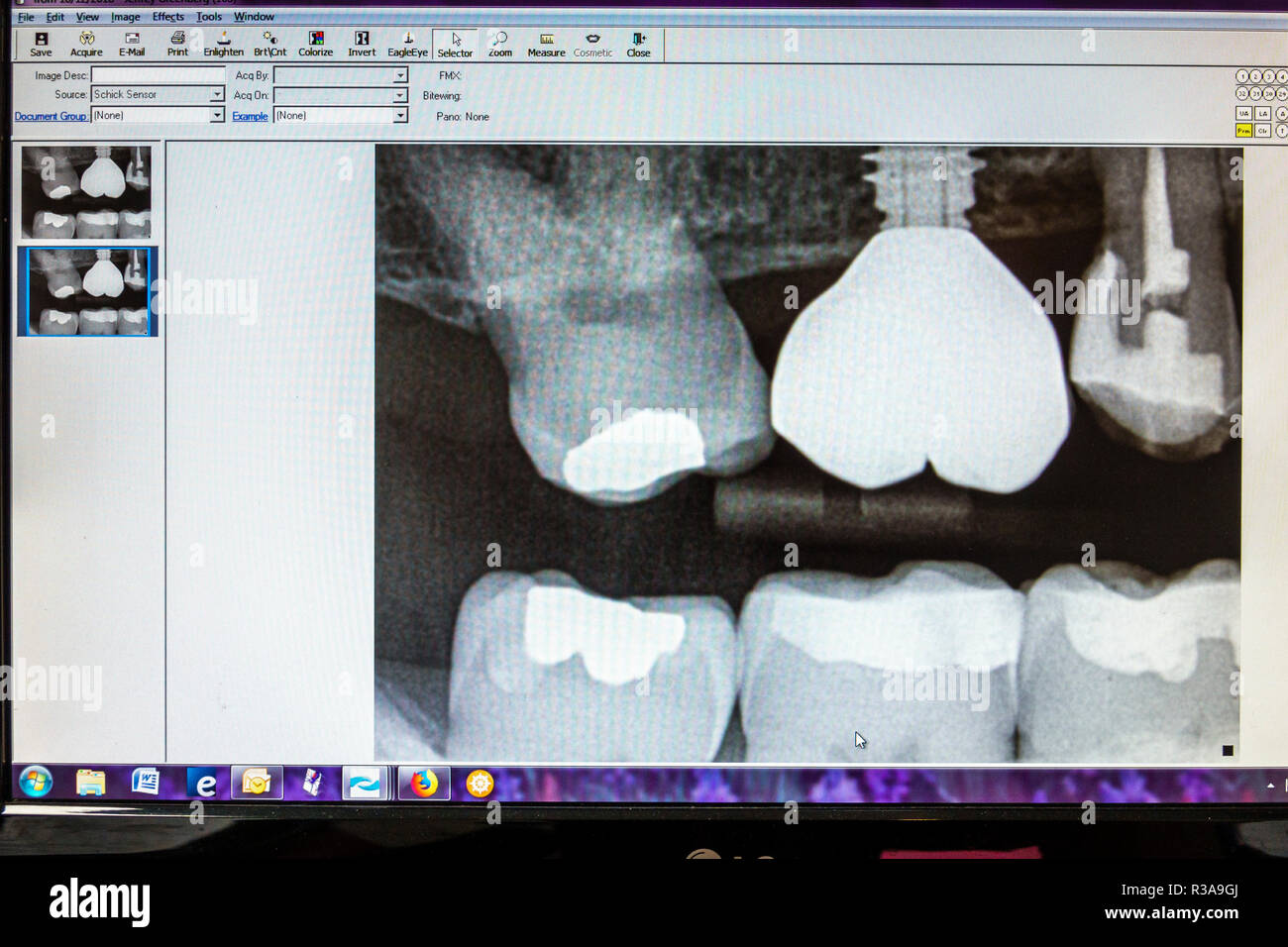The image size is (1288, 947).
Task: Open Firefox from taskbar
Action: [x=424, y=783]
